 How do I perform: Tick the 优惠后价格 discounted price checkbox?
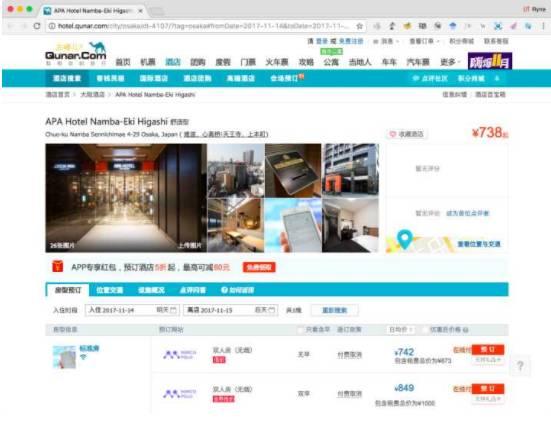[424, 330]
